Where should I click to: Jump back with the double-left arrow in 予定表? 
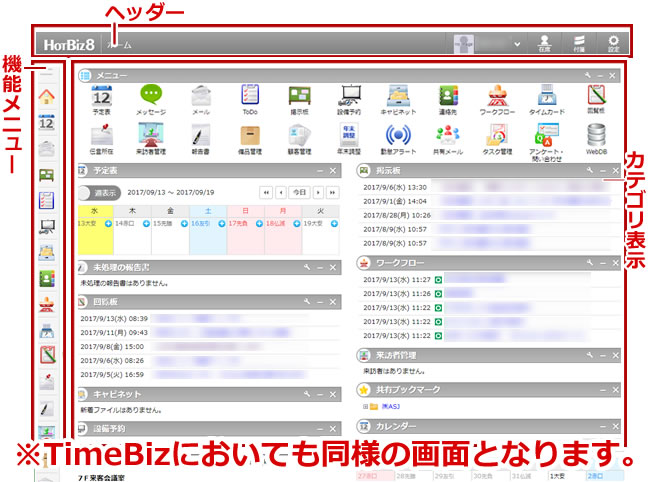(266, 192)
